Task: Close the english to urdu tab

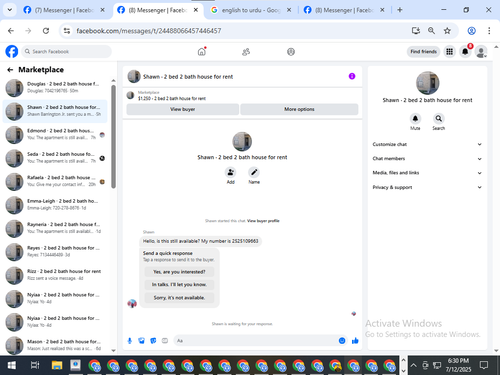Action: coord(289,10)
